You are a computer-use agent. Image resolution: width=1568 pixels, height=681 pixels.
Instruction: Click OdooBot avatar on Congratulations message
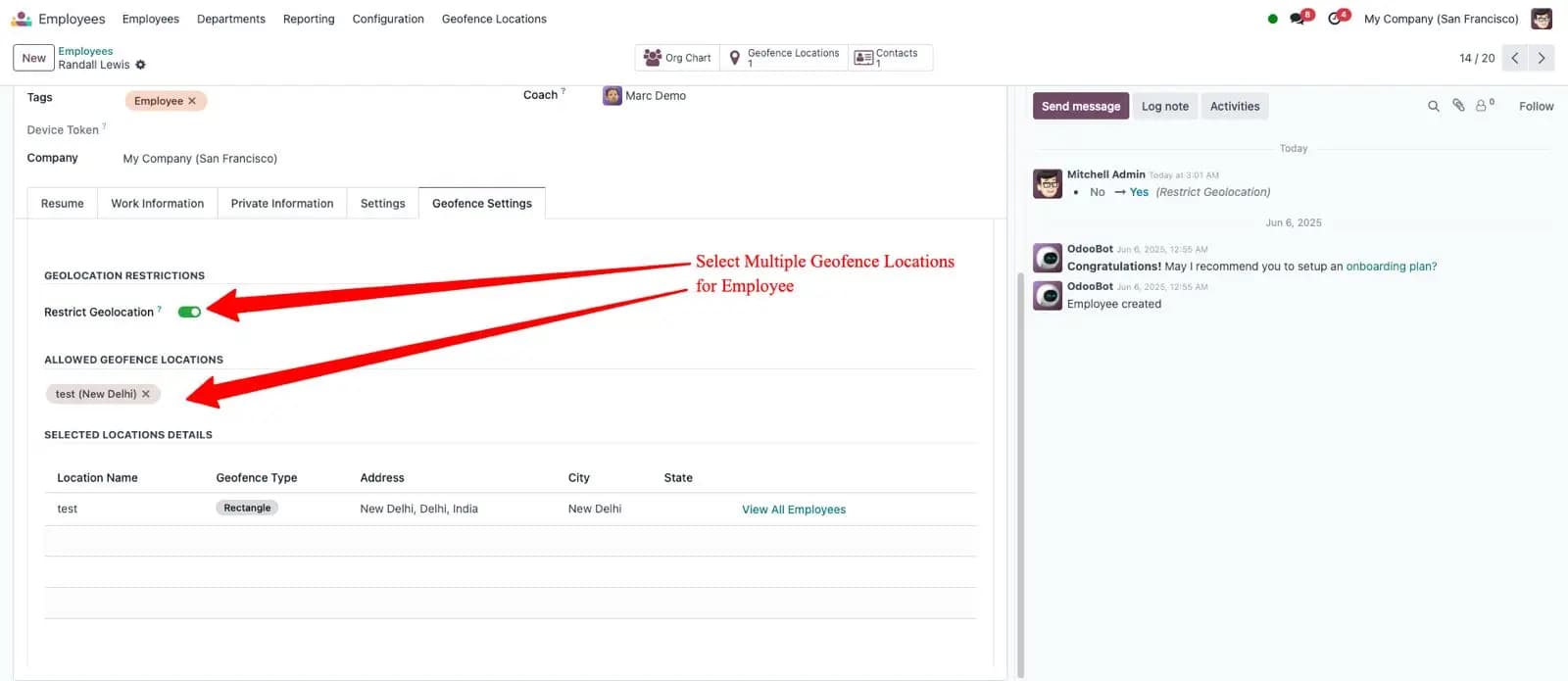[1048, 258]
